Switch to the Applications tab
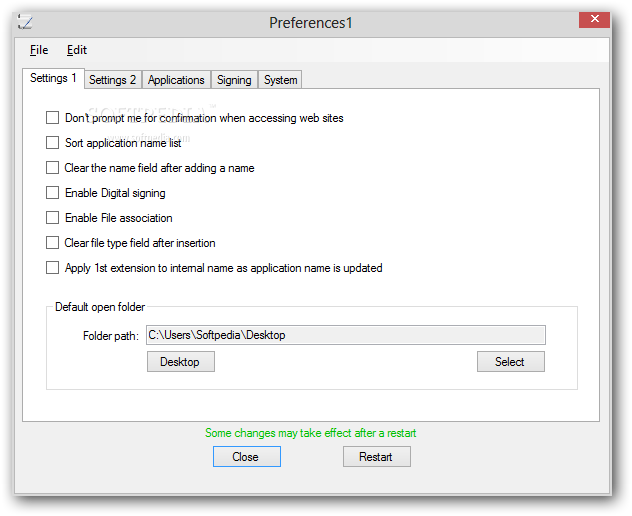 (x=176, y=79)
